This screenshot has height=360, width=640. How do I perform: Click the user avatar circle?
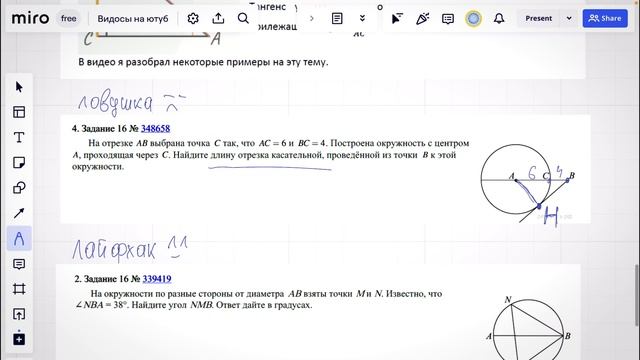473,18
